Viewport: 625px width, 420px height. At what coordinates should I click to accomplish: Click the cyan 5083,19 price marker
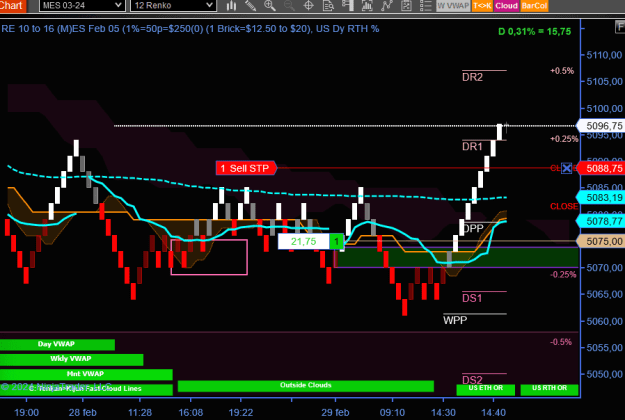tap(601, 198)
